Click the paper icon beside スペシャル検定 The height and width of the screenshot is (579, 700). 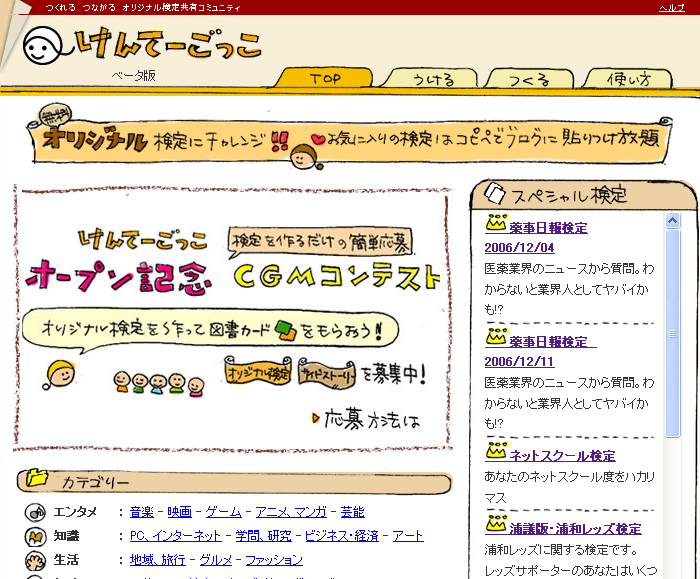pyautogui.click(x=495, y=194)
